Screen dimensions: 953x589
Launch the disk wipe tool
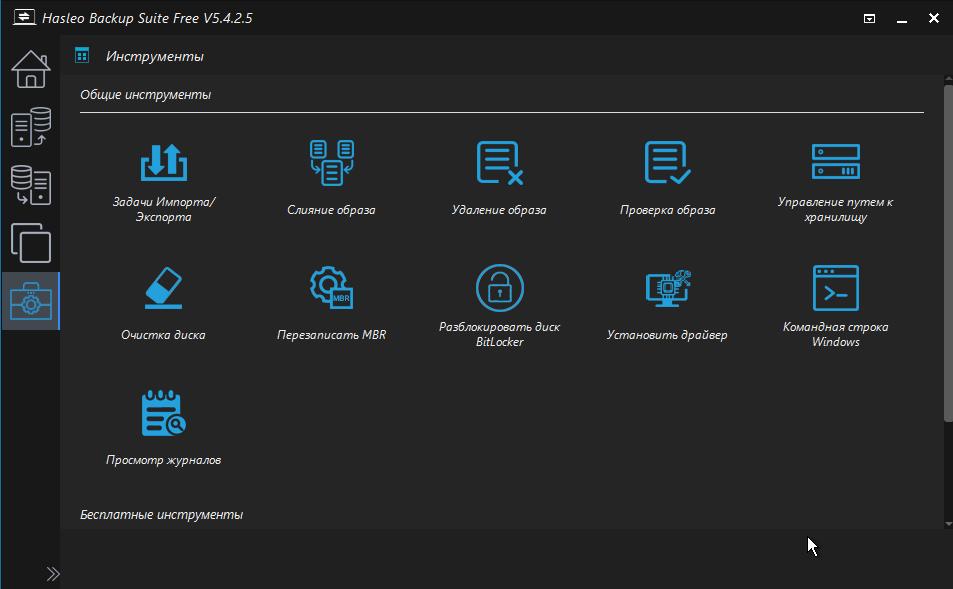click(164, 289)
